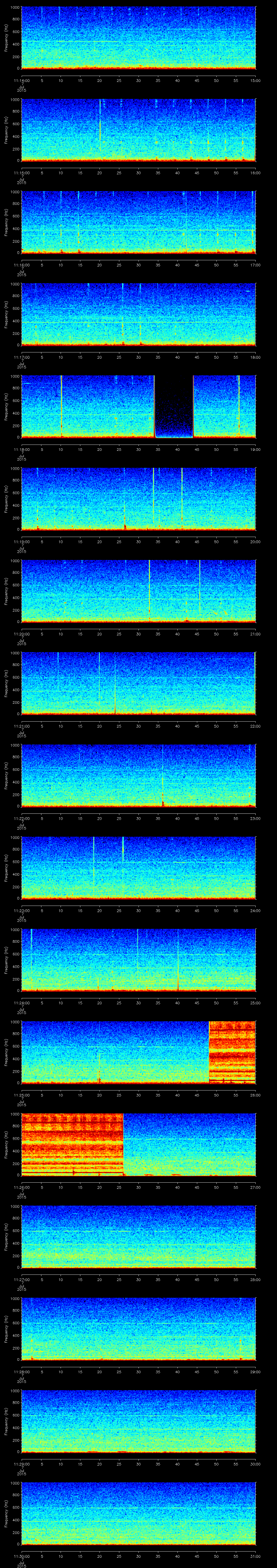Click "Frequency (Hz)" label of the 11:22:00 panel
Screen dimensions: 277x1568
(6, 775)
